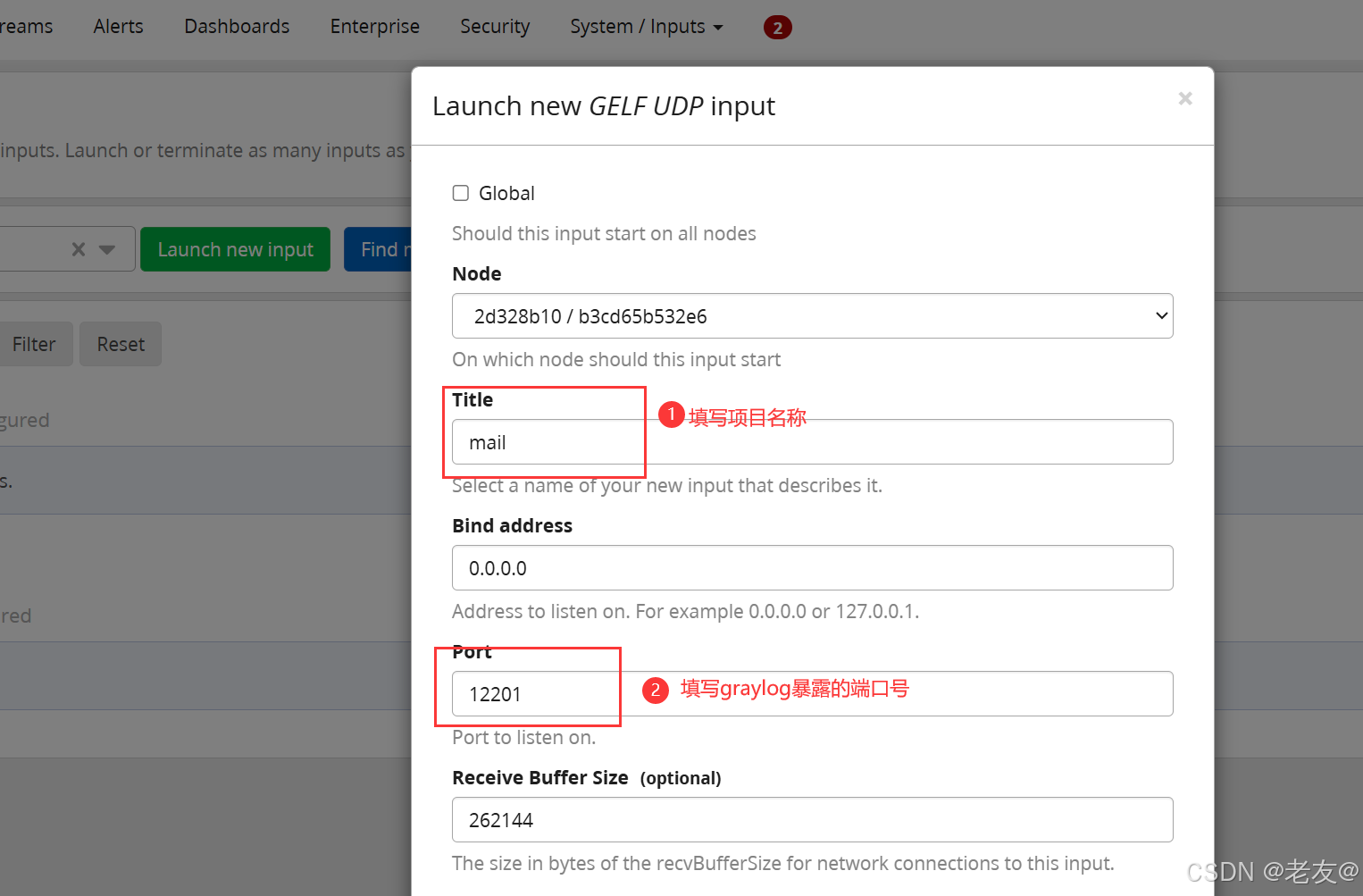Enable the Global checkbox

tap(461, 193)
